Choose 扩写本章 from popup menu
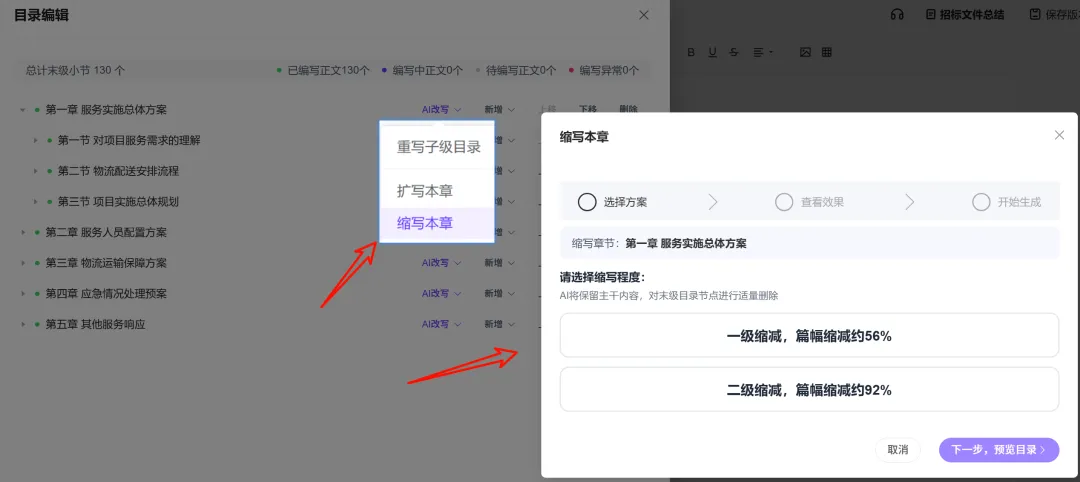Screen dimensions: 1080x482 click(x=425, y=191)
